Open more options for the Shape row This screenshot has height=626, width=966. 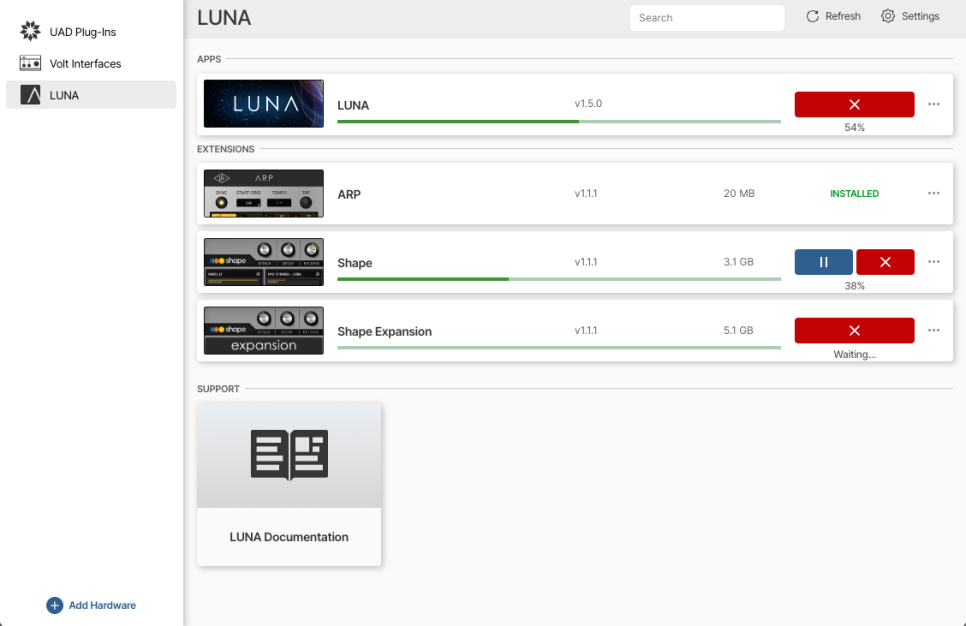(933, 262)
